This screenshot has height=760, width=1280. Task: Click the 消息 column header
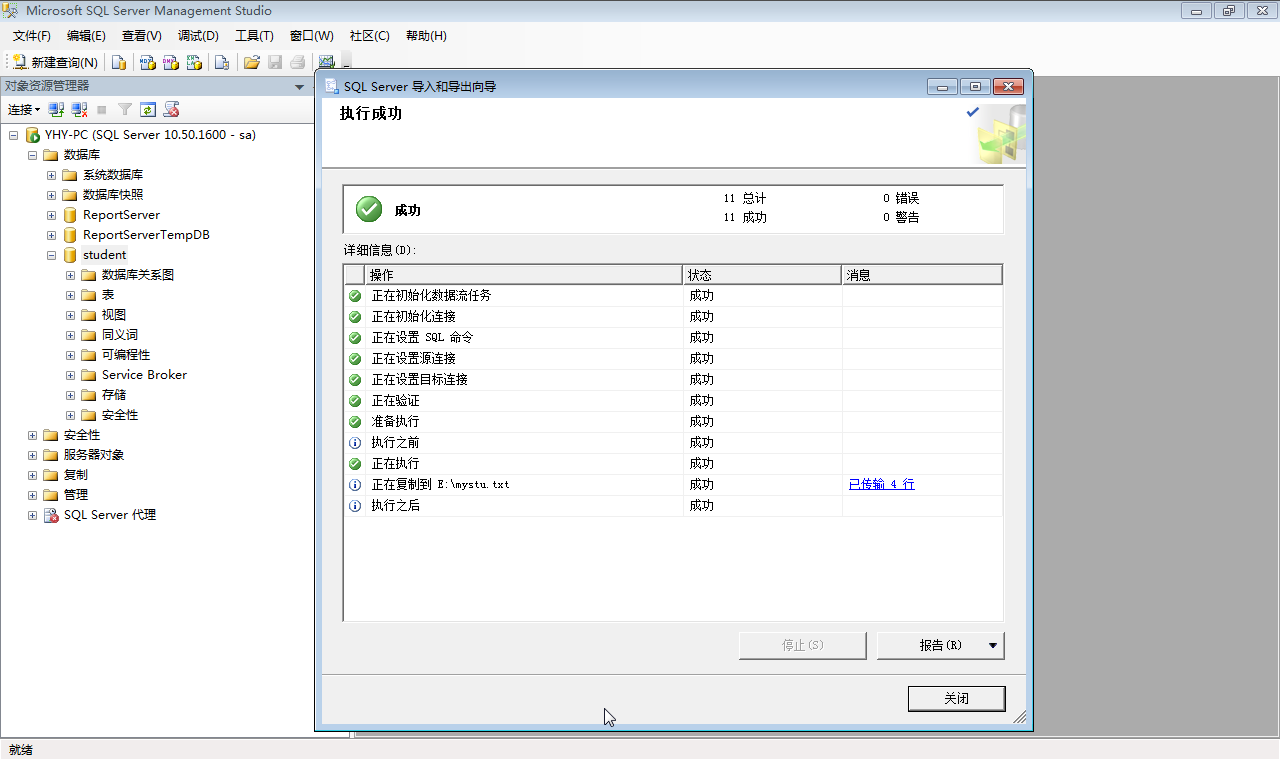[922, 275]
